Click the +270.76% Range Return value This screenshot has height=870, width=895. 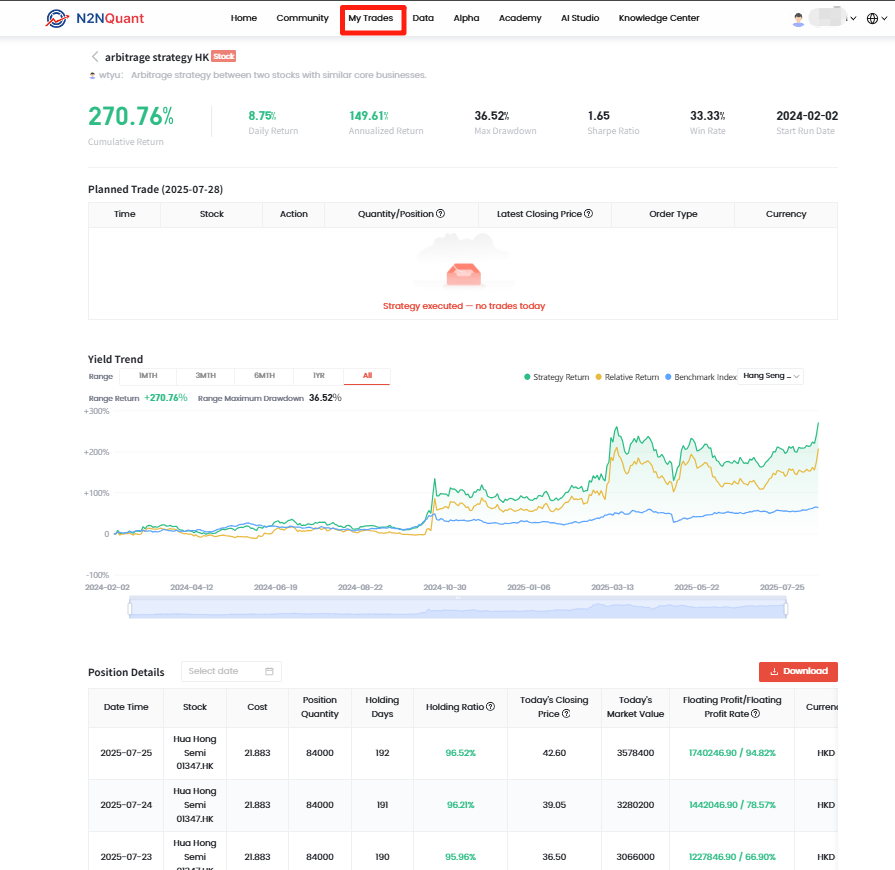point(166,398)
